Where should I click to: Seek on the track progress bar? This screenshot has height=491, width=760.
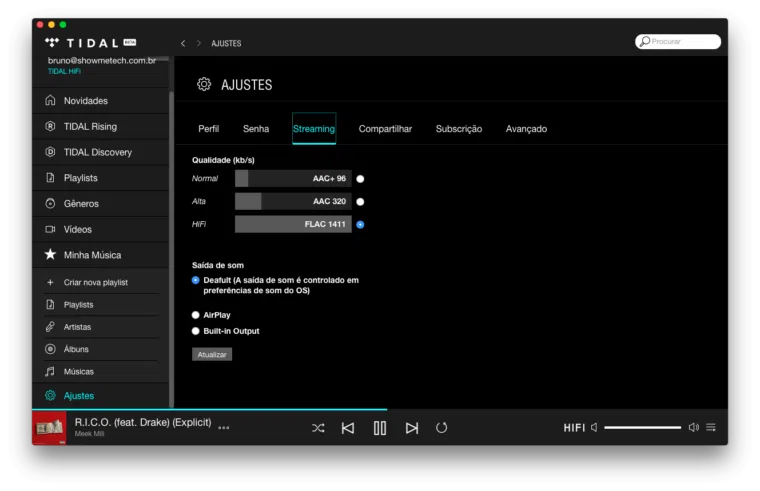click(380, 410)
